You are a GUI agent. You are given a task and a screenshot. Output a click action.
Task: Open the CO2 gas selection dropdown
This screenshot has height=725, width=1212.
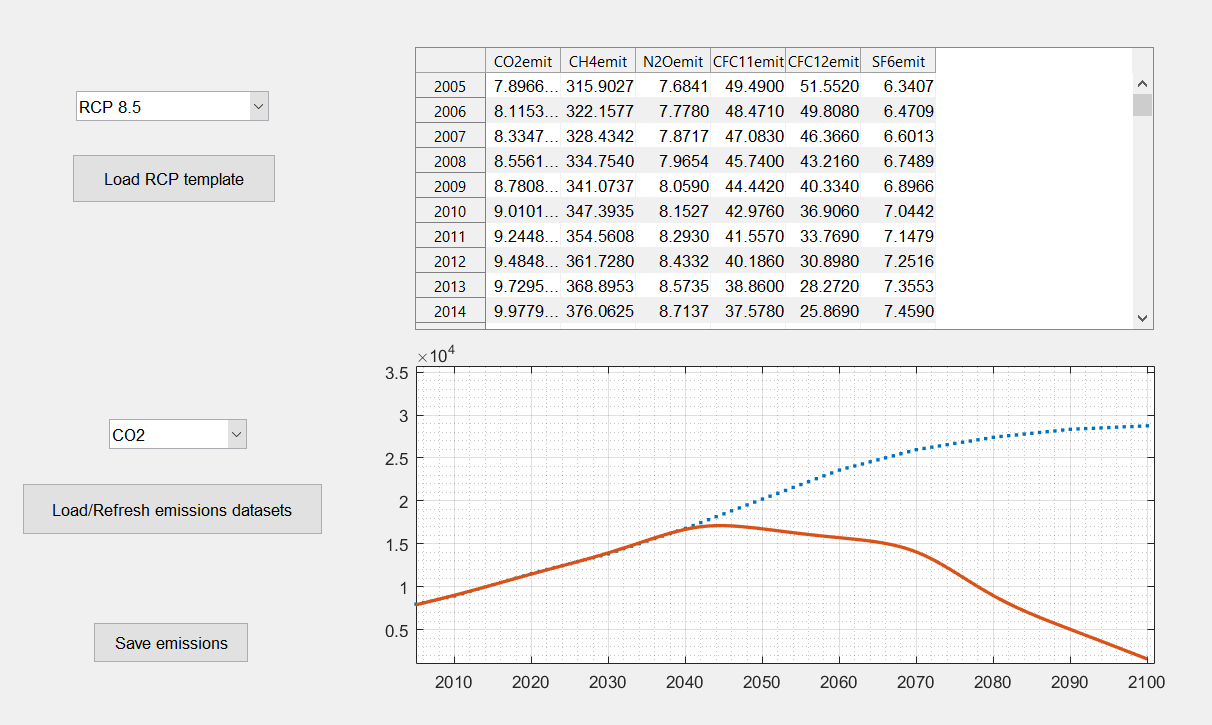178,434
